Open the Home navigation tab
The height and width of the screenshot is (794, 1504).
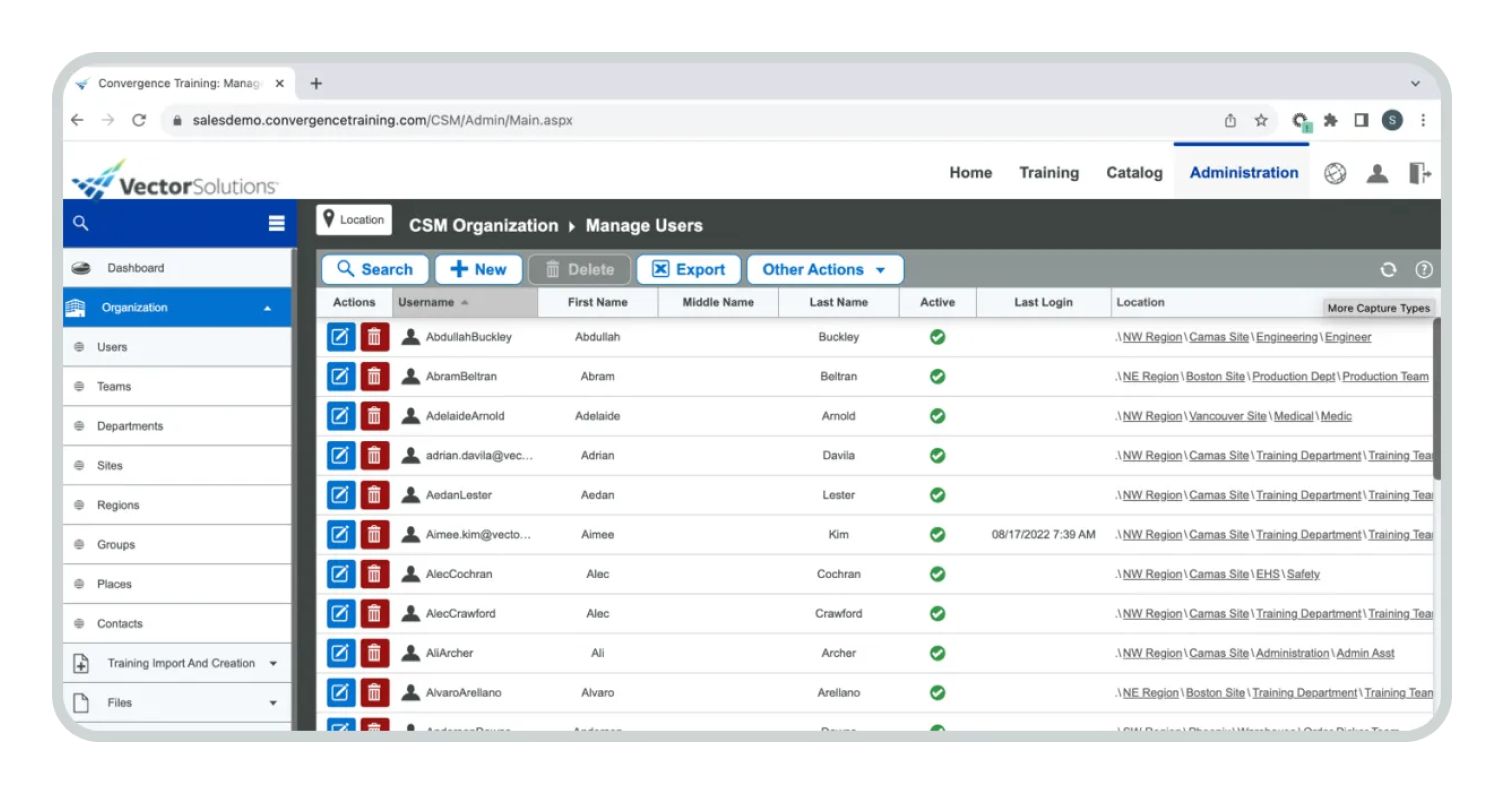[x=970, y=173]
